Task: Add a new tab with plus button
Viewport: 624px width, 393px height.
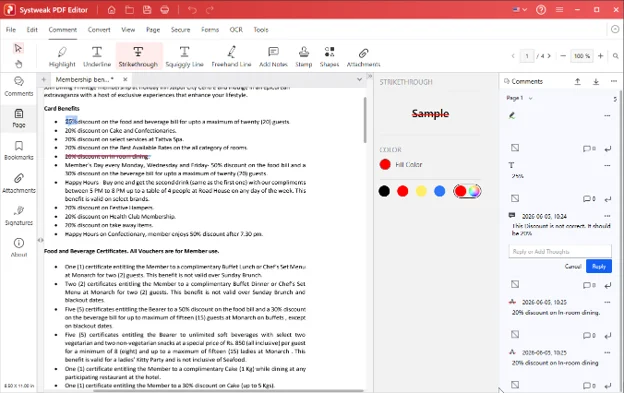Action: pyautogui.click(x=43, y=80)
